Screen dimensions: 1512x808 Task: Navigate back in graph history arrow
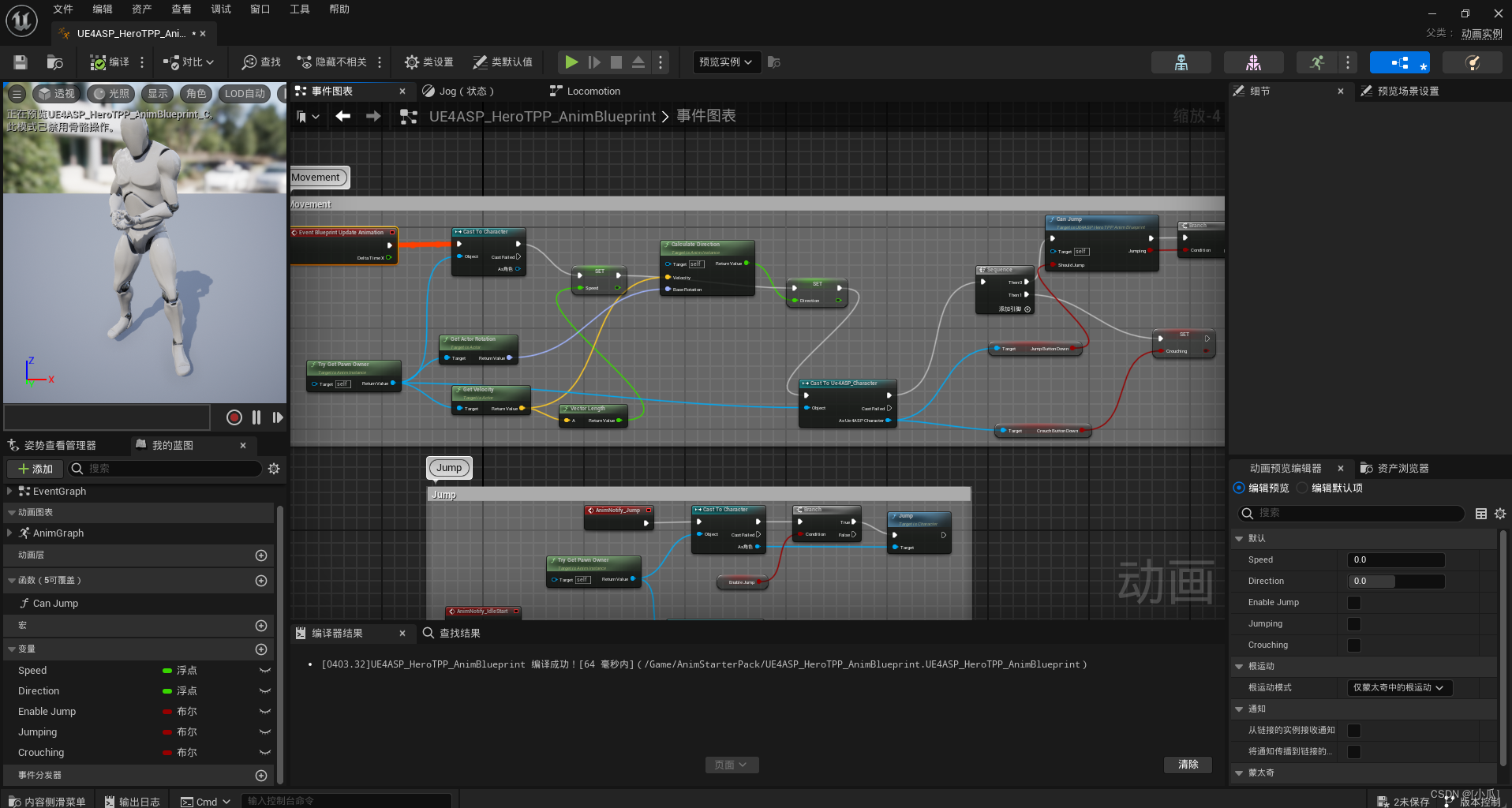pyautogui.click(x=343, y=117)
